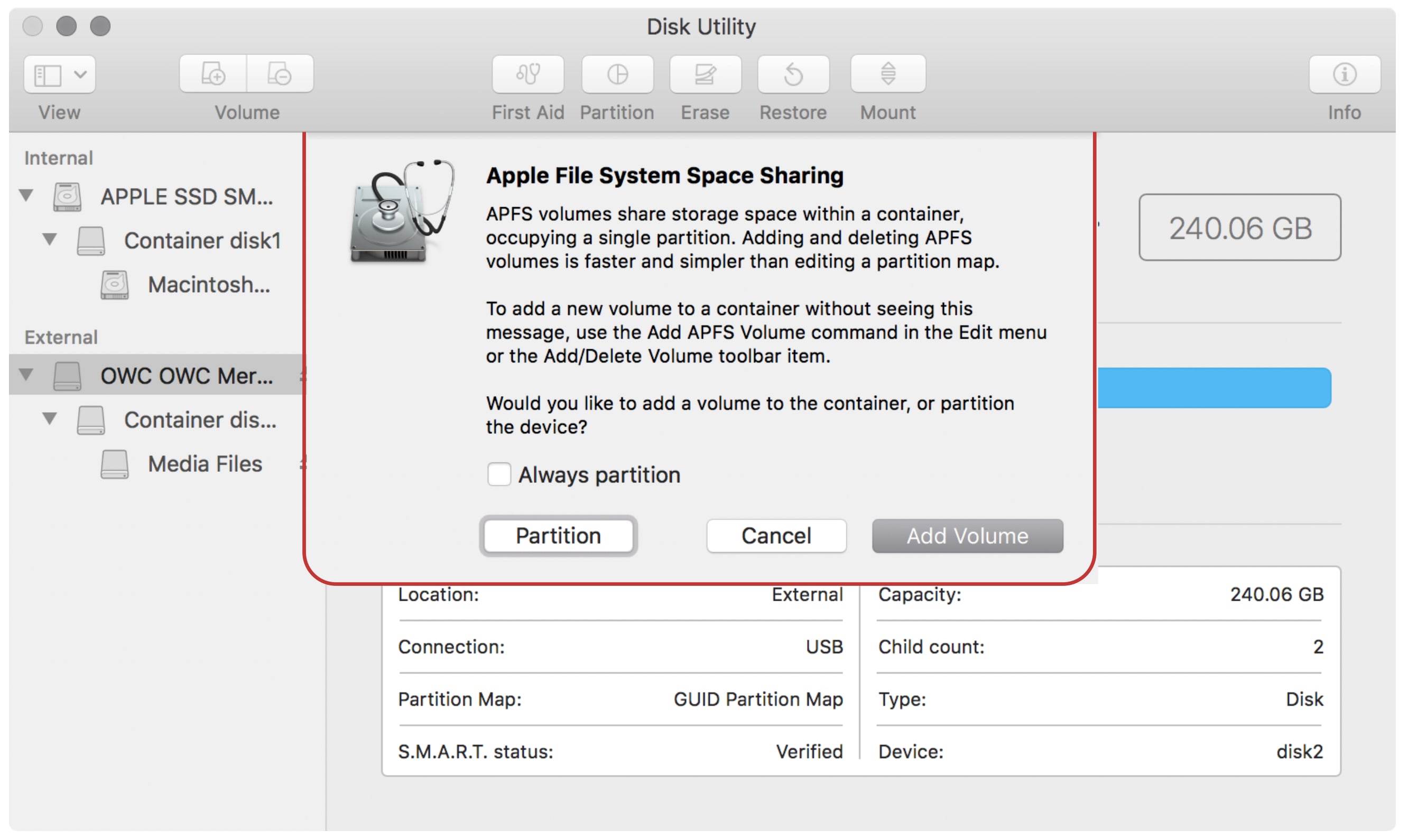Screen dimensions: 1408x840
Task: Click the Partition pie-chart toolbar icon
Action: [x=617, y=74]
